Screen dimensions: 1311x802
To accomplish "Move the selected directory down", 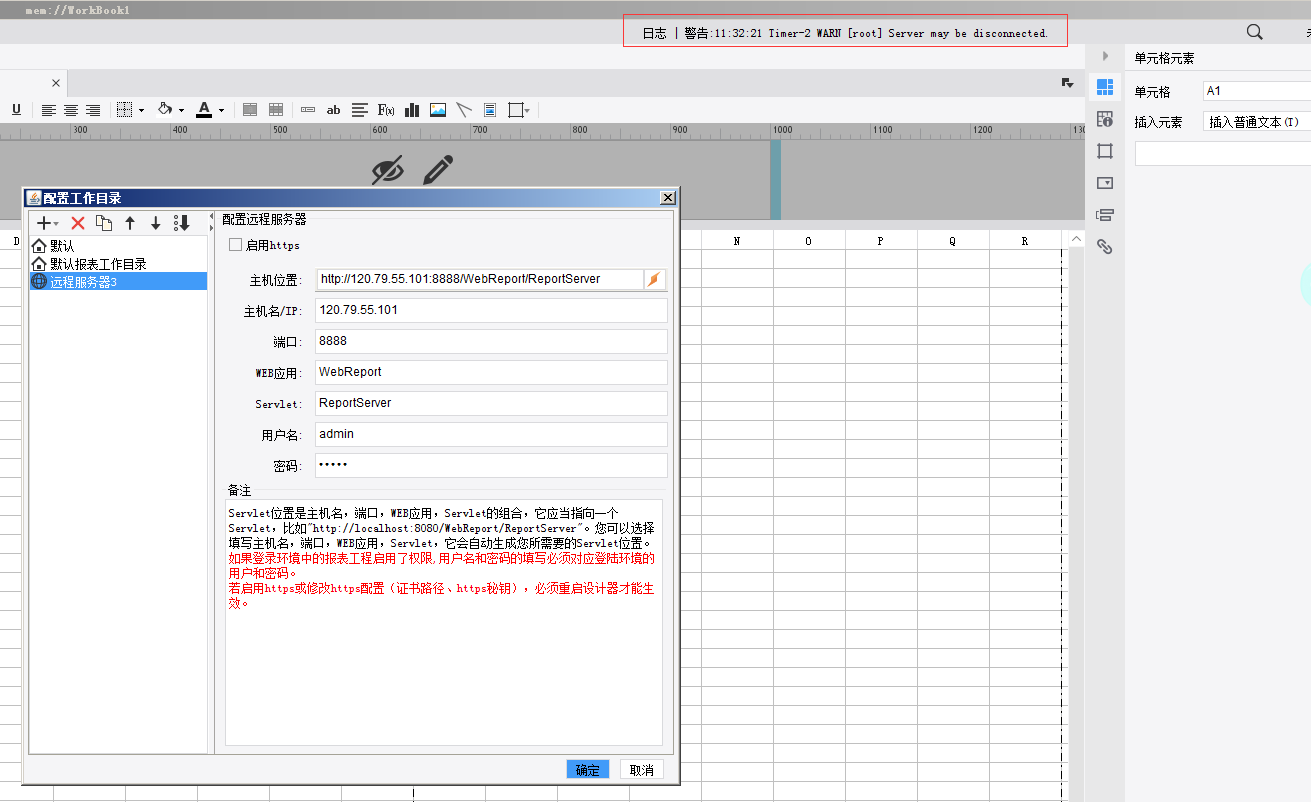I will click(x=156, y=223).
